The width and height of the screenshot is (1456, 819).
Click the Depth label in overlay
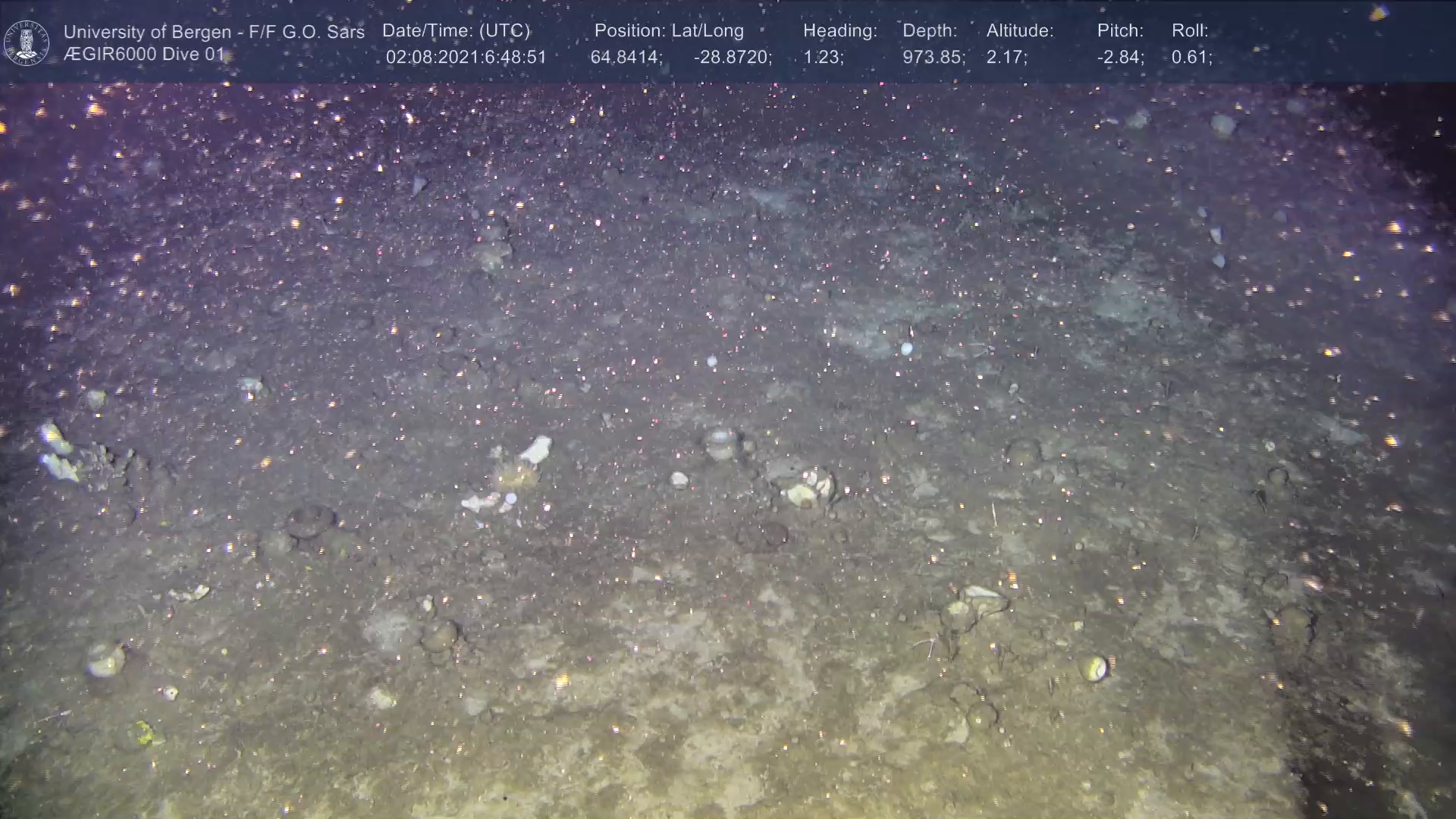(930, 31)
